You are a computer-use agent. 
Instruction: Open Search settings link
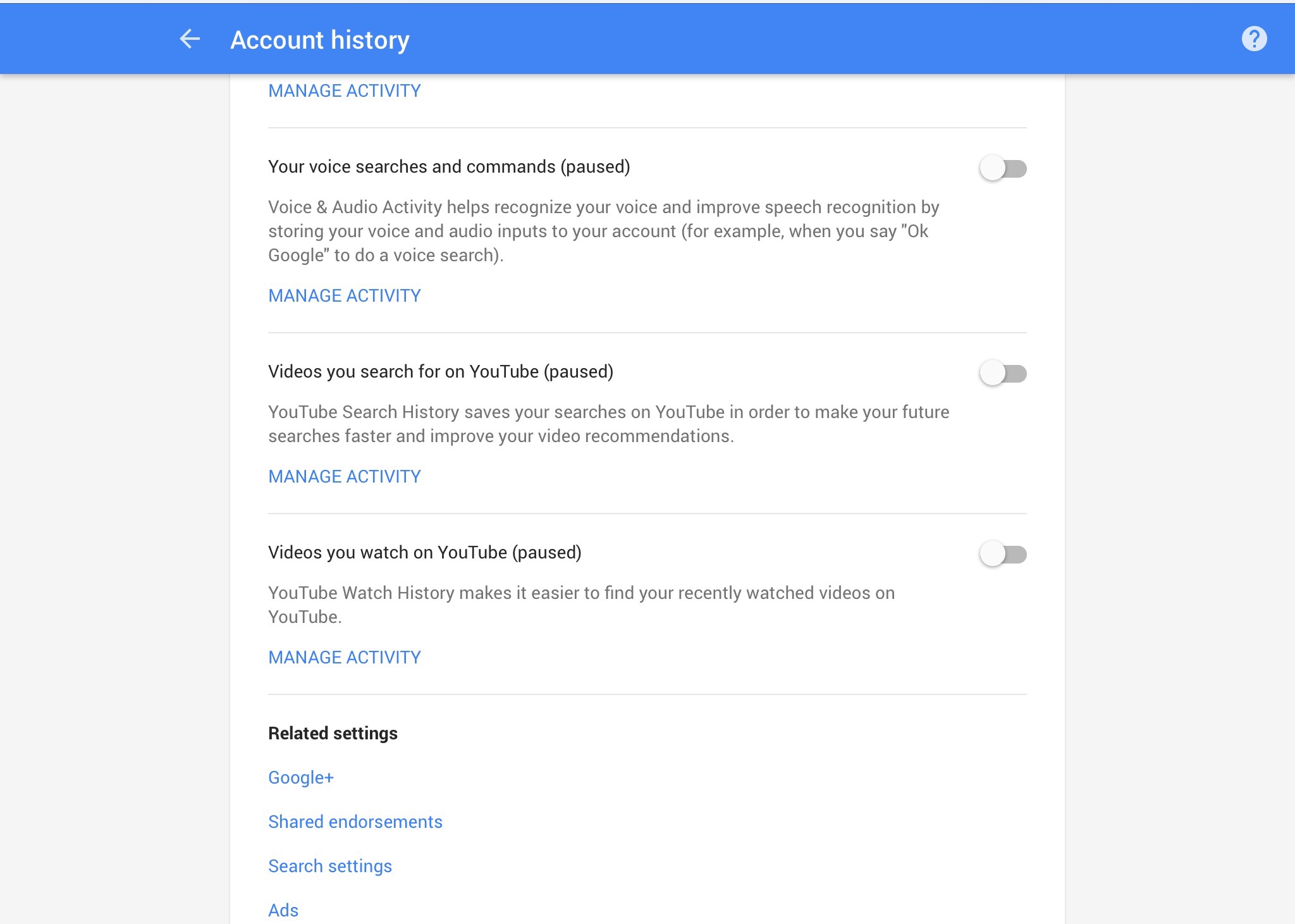[x=329, y=866]
